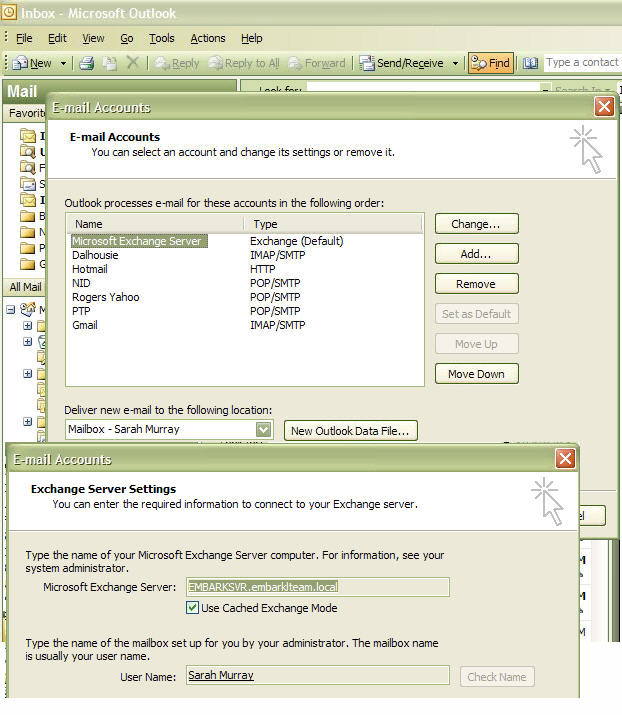Open the Help menu
Viewport: 622px width, 715px height.
pyautogui.click(x=252, y=38)
